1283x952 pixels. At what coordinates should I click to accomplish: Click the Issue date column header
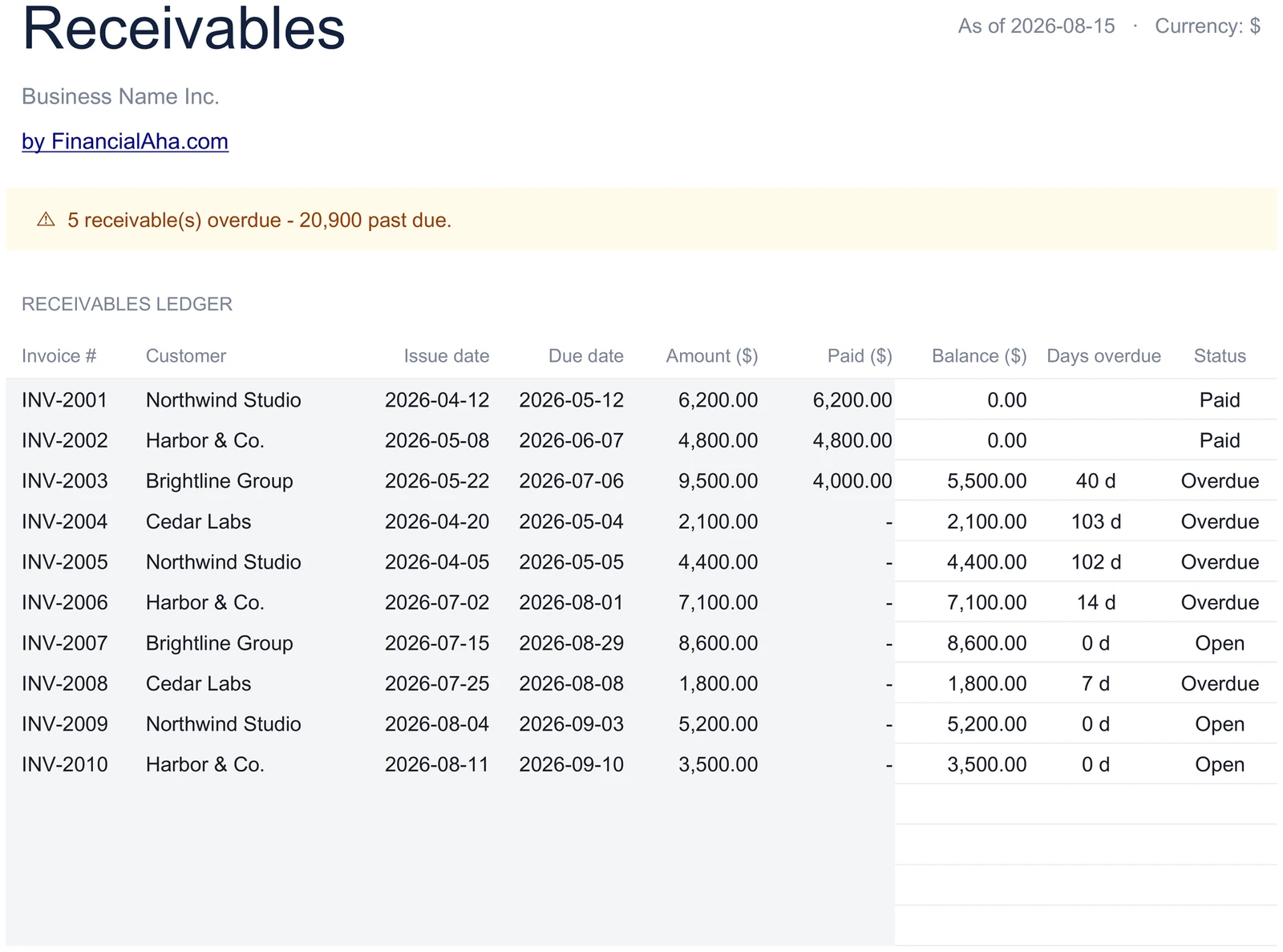tap(447, 356)
